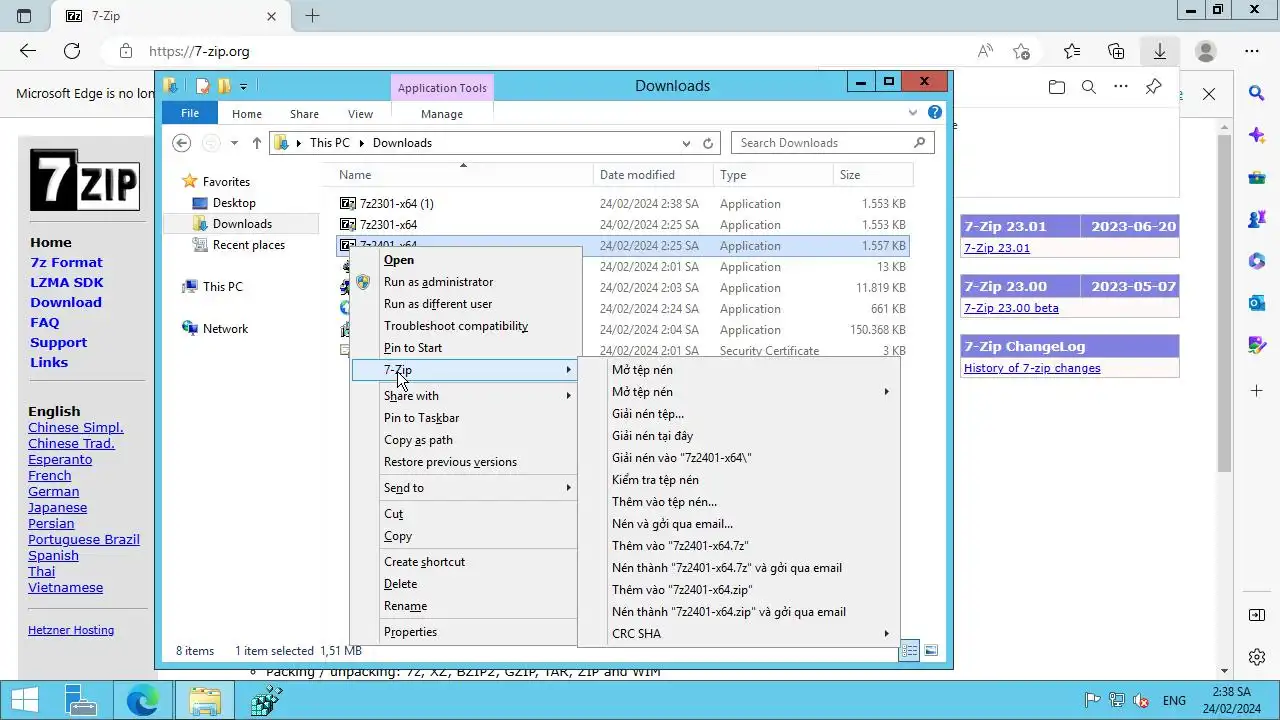Switch Explorer to large icons view icon

[931, 651]
